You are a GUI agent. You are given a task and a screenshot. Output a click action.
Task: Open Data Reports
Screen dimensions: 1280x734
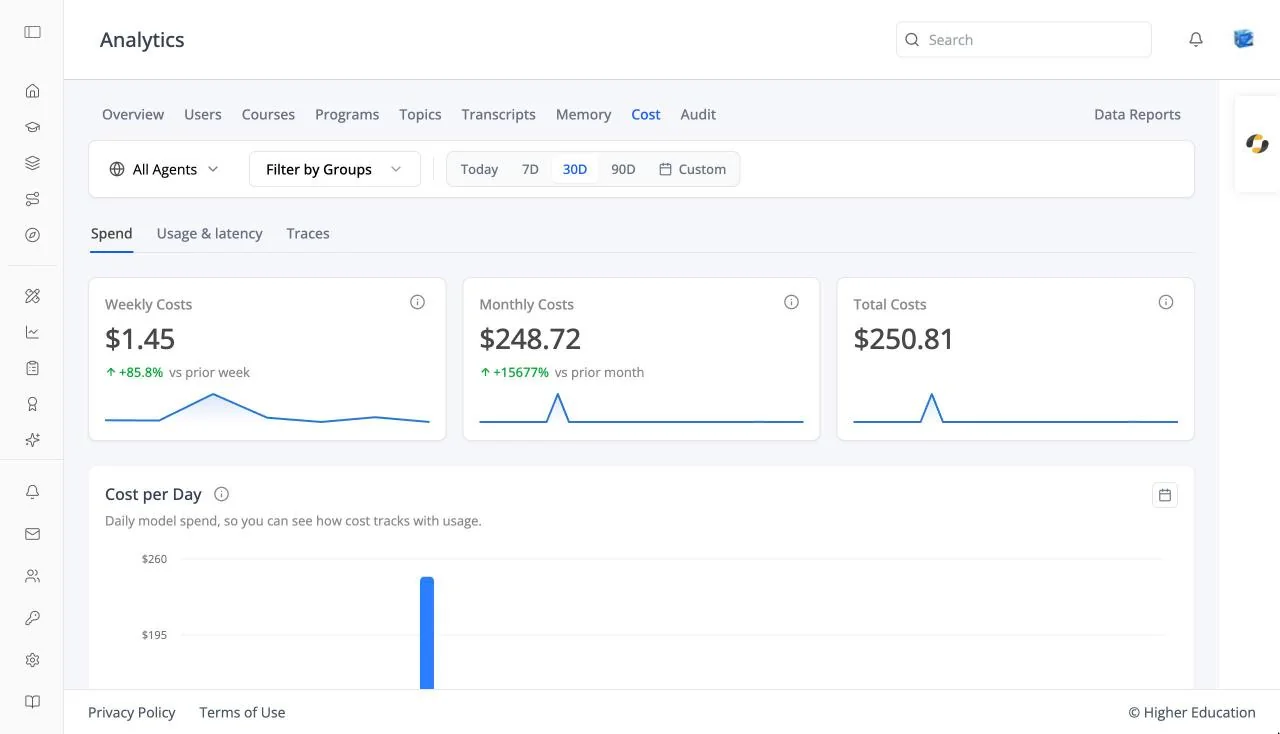(x=1137, y=114)
